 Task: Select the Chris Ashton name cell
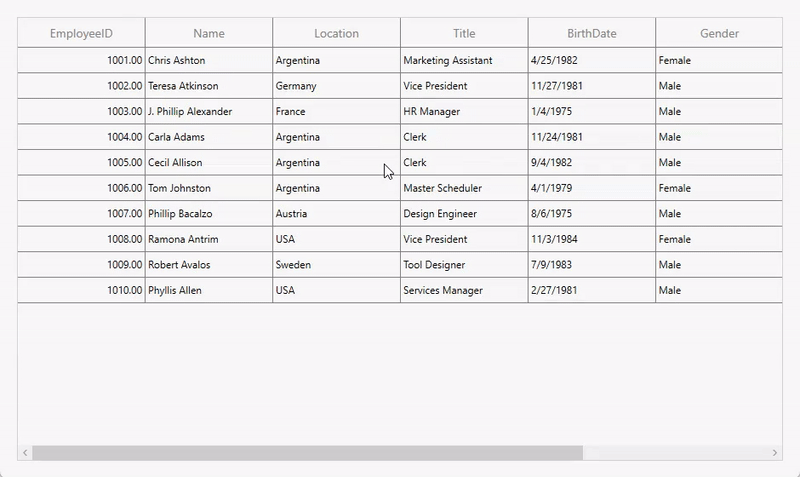(x=209, y=61)
